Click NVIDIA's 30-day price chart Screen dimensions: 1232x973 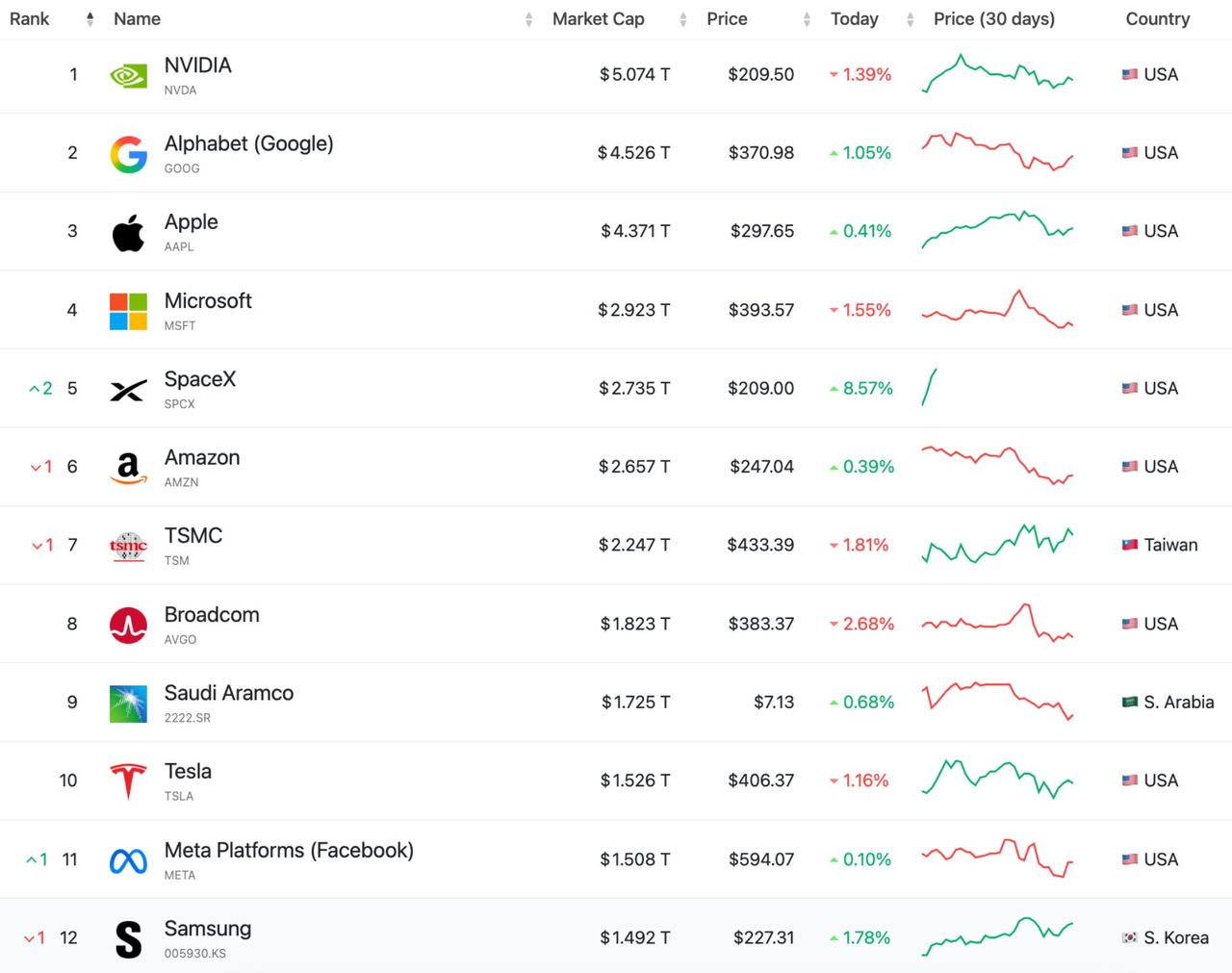coord(997,73)
